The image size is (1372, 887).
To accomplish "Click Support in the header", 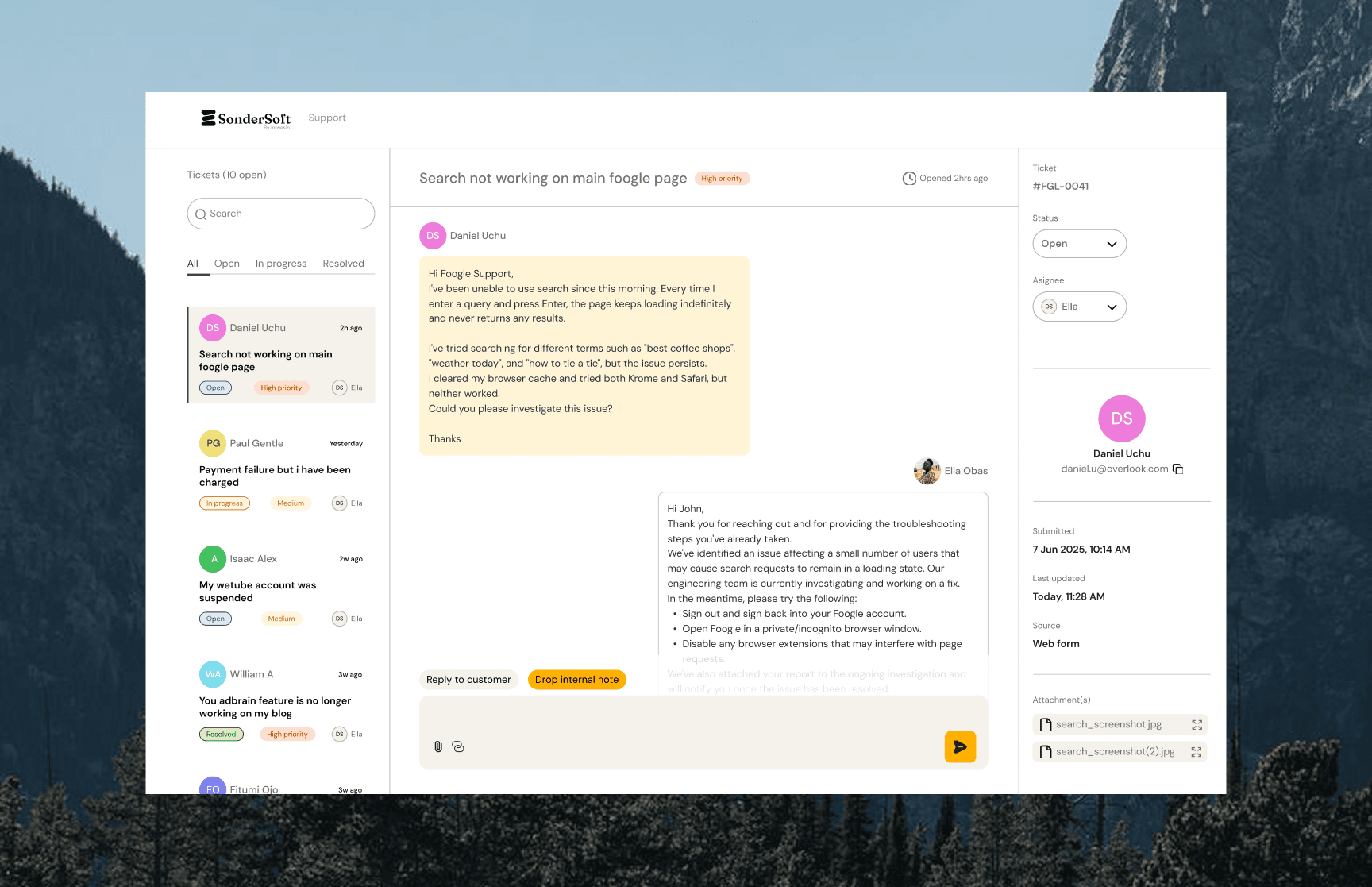I will click(327, 118).
